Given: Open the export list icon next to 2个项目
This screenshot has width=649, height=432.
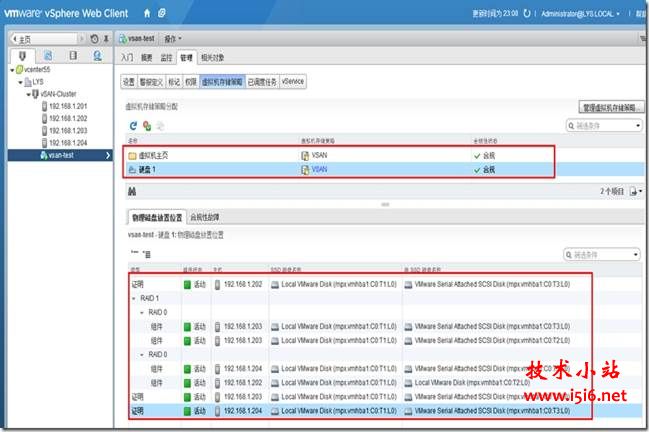Looking at the screenshot, I should (x=635, y=191).
